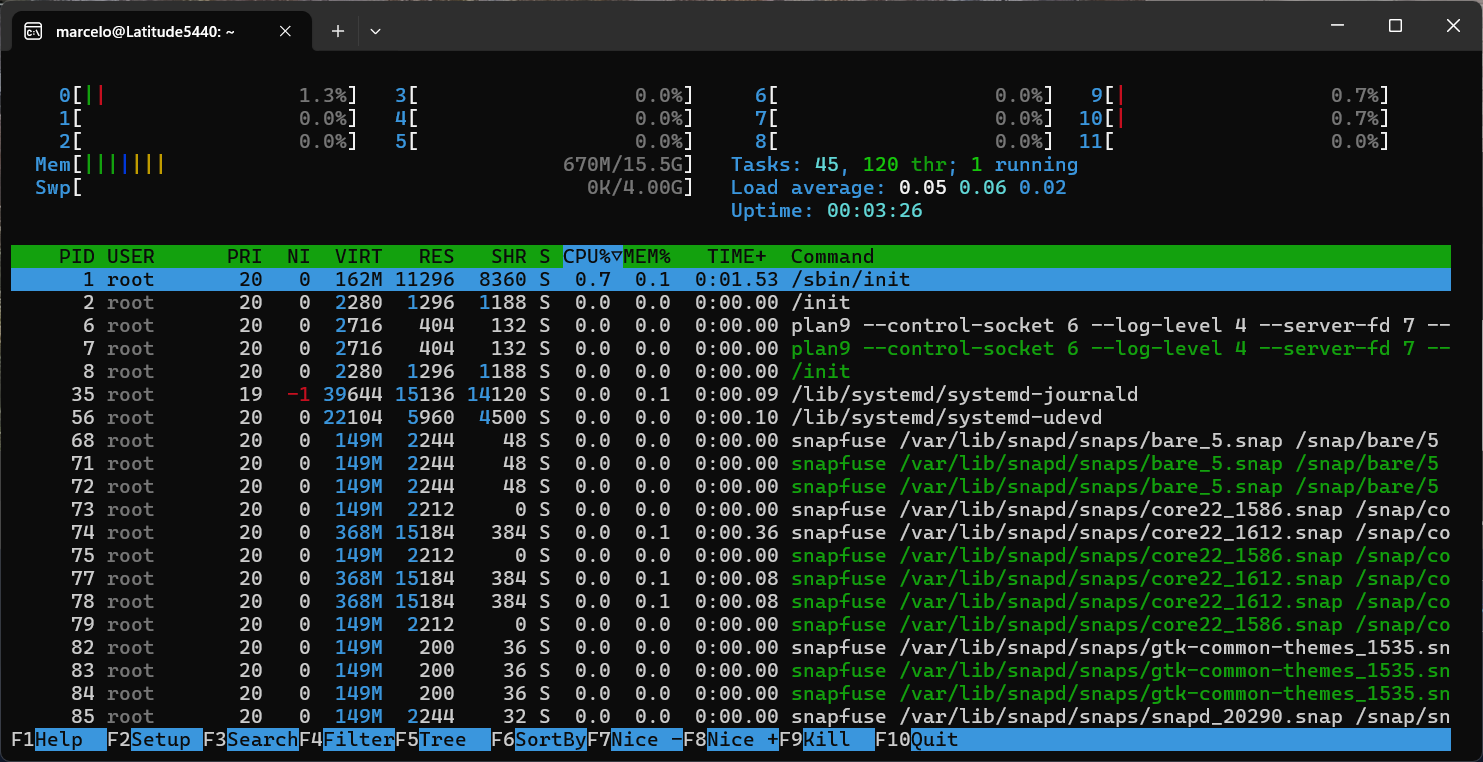Open the F6 SortBy menu
Viewport: 1483px width, 762px height.
coord(539,740)
